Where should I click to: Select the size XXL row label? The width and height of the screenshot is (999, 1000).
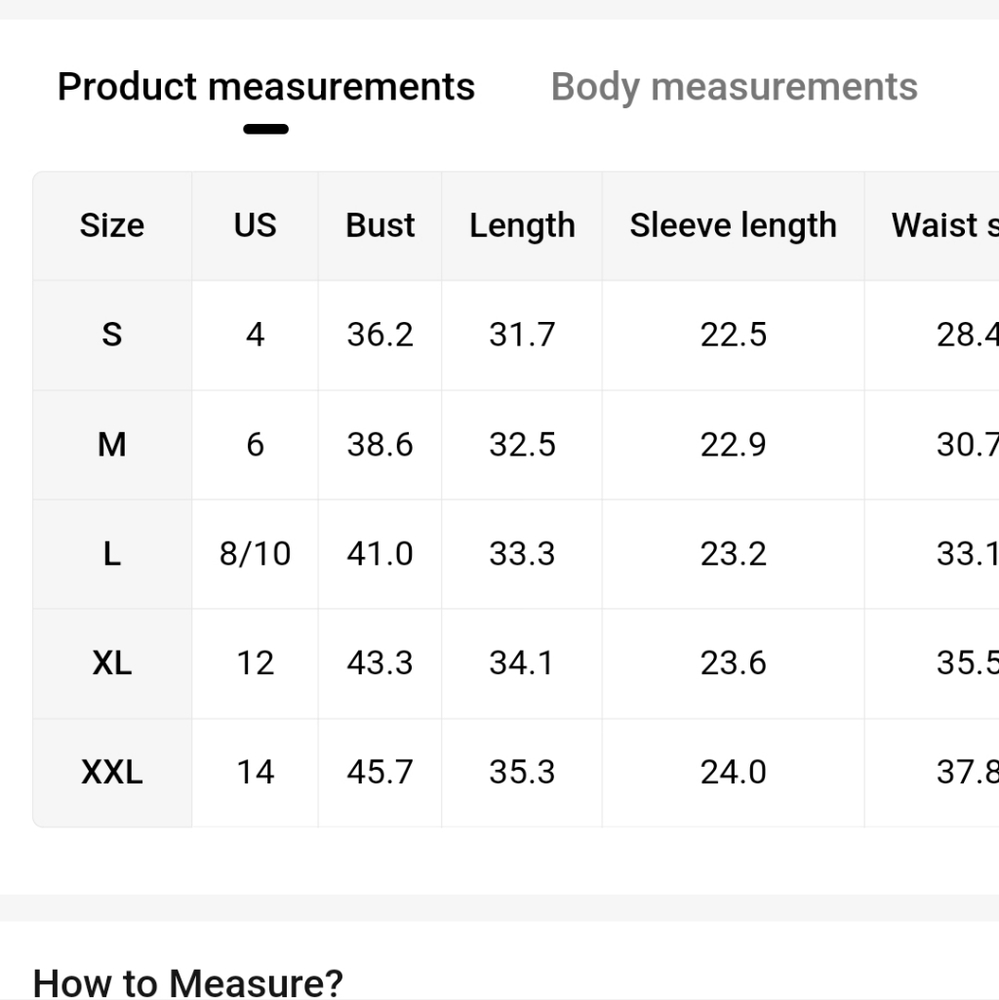tap(112, 773)
